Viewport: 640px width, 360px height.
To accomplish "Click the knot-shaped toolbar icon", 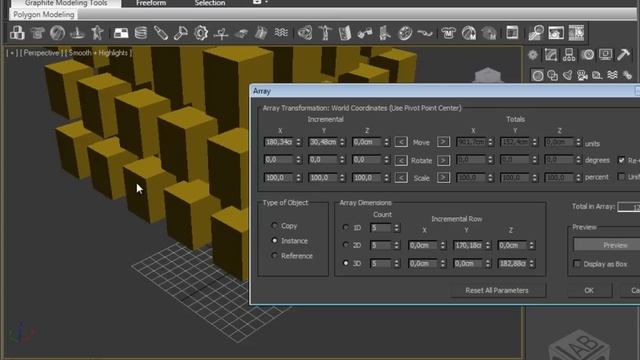I will [304, 33].
